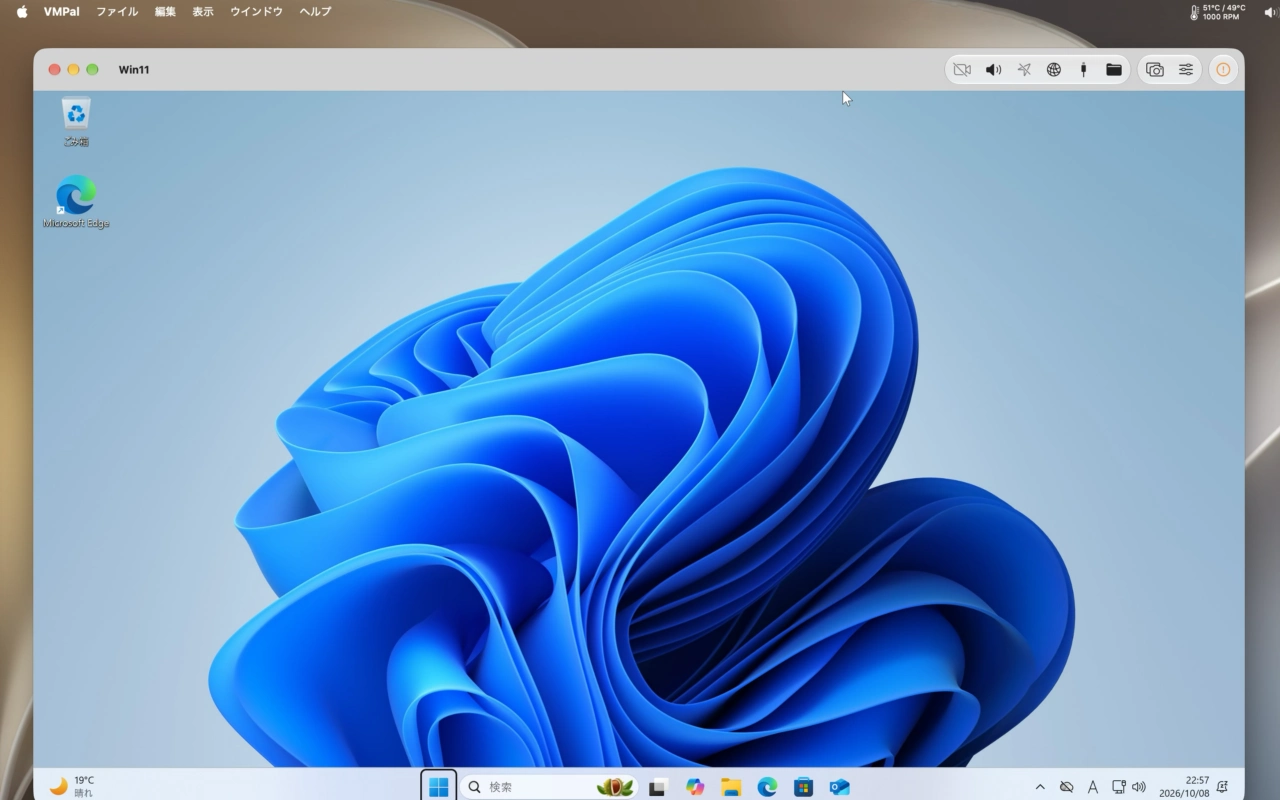Launch Copilot from the taskbar
The height and width of the screenshot is (800, 1280).
[x=695, y=787]
